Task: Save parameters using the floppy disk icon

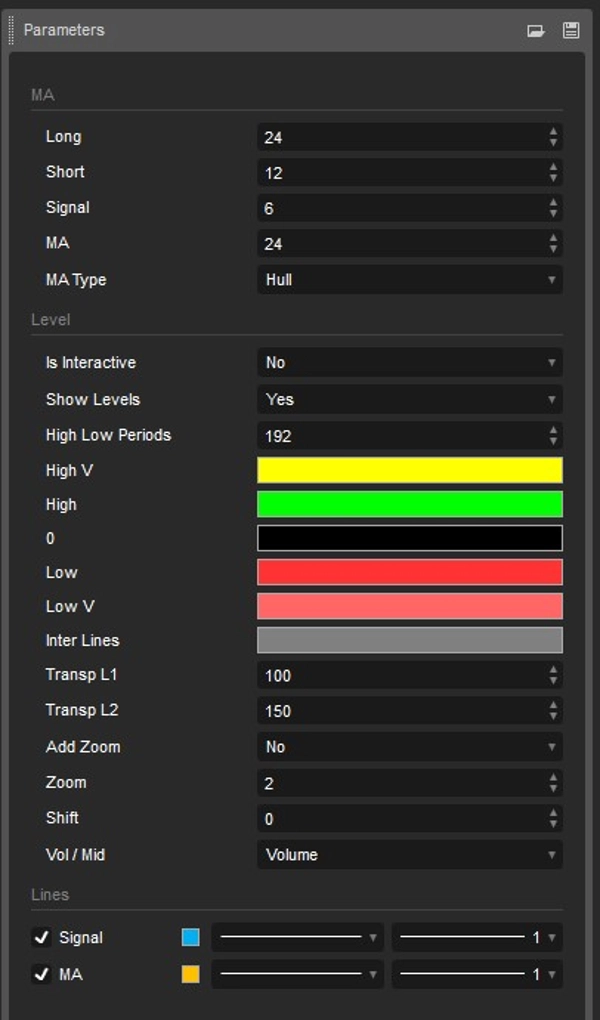Action: tap(570, 31)
